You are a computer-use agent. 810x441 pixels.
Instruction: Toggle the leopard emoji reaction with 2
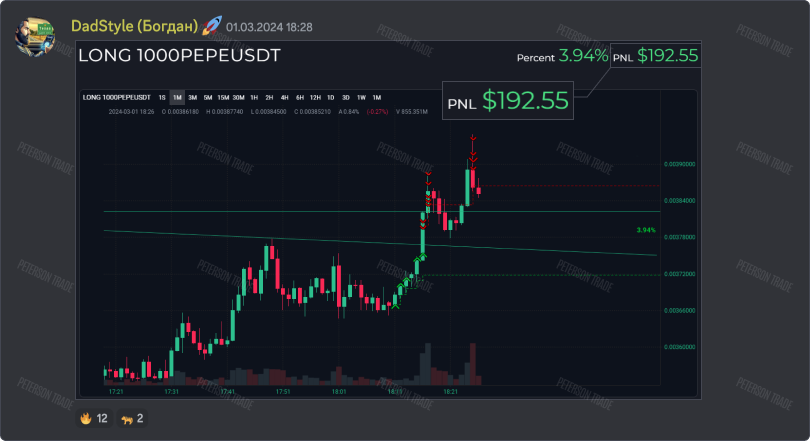(x=133, y=418)
